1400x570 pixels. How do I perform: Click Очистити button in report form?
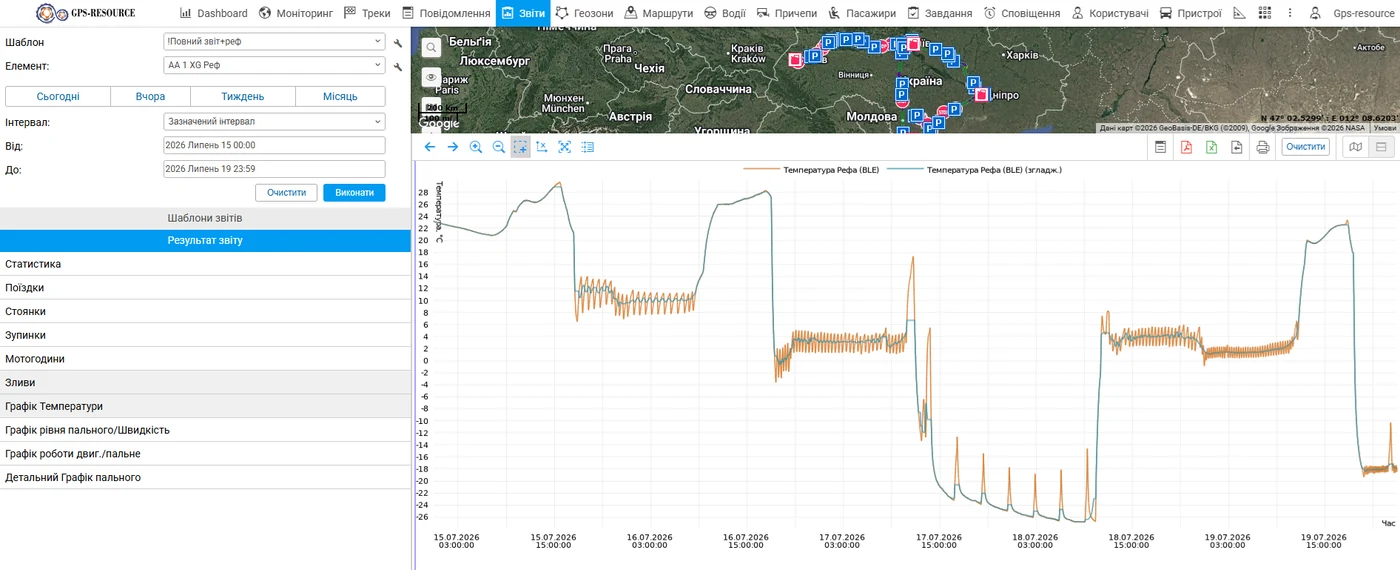(x=286, y=192)
